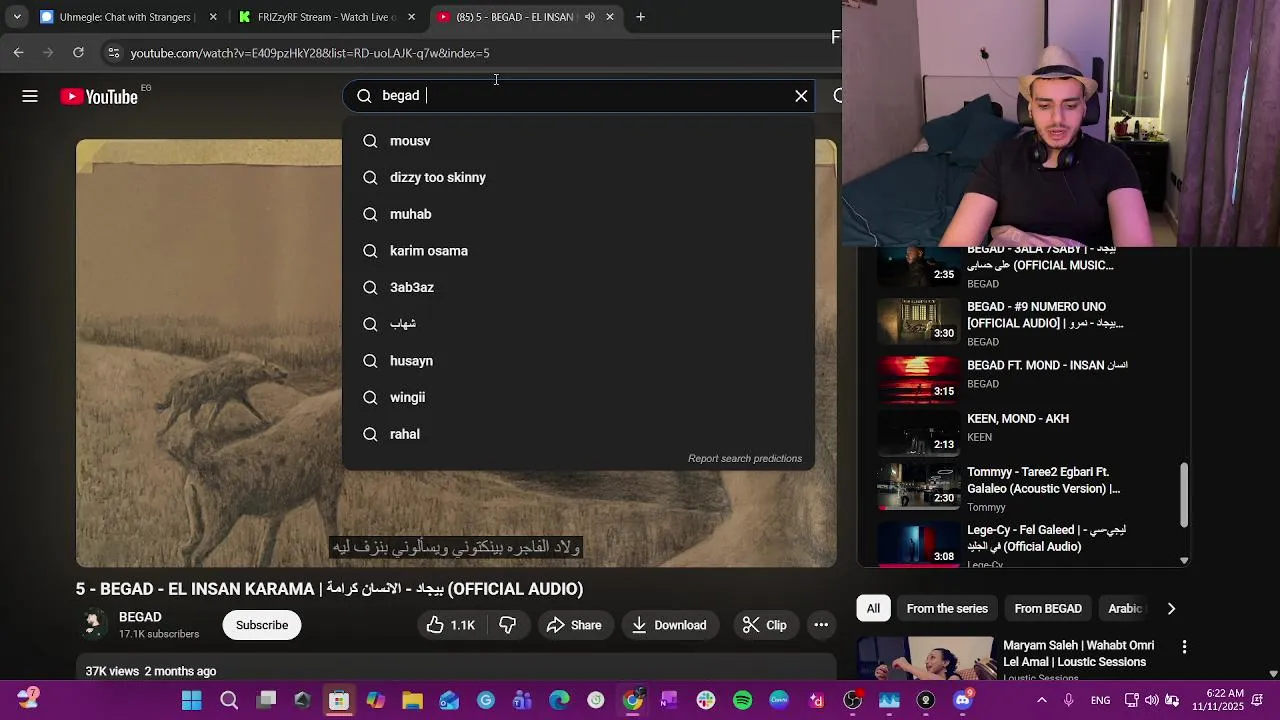Subscribe to the BEGAD channel
This screenshot has width=1280, height=720.
pyautogui.click(x=262, y=625)
